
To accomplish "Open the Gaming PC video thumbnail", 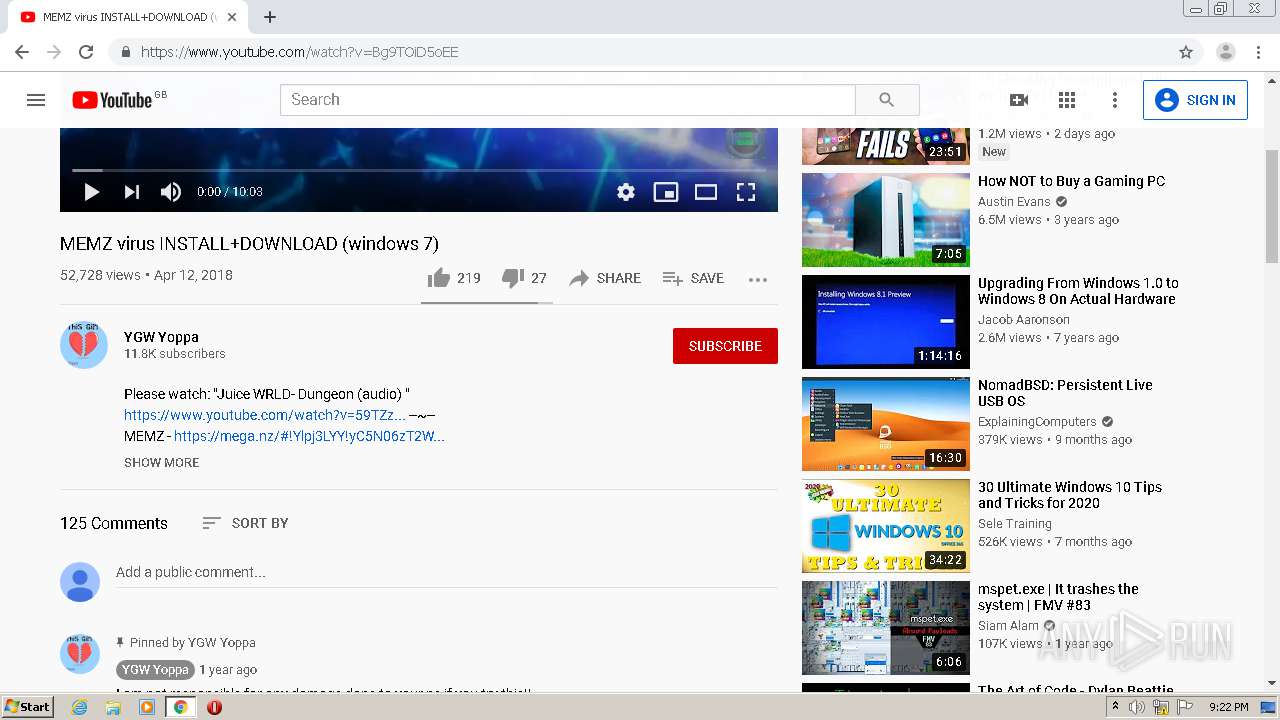I will (x=886, y=220).
